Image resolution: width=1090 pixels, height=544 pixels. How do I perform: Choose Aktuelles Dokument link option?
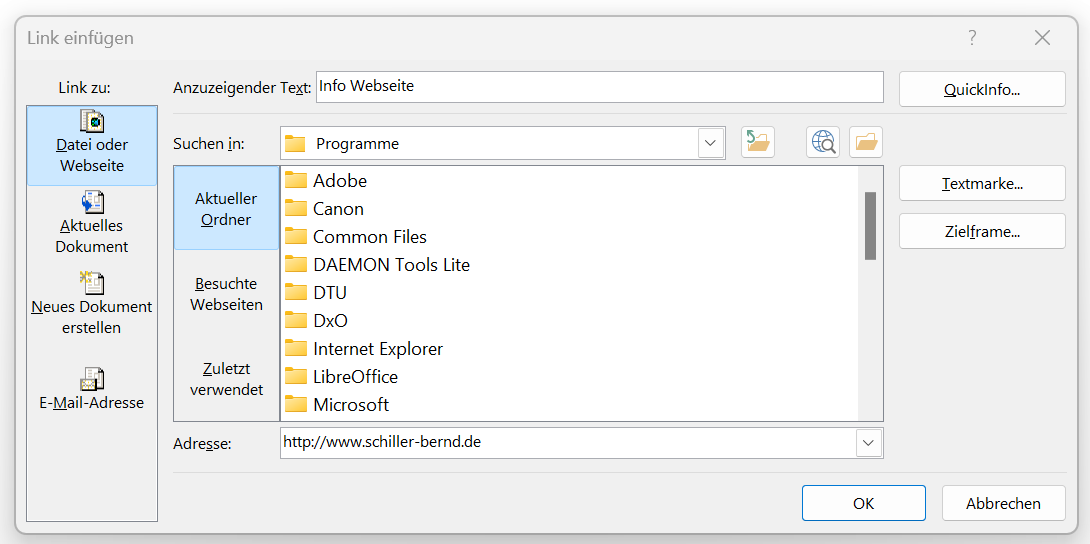tap(92, 224)
